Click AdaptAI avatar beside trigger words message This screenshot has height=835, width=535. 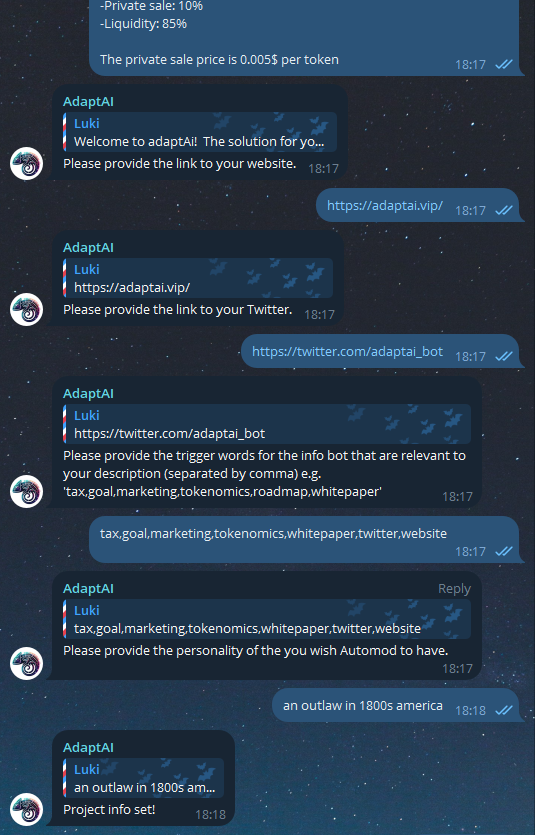click(x=27, y=491)
